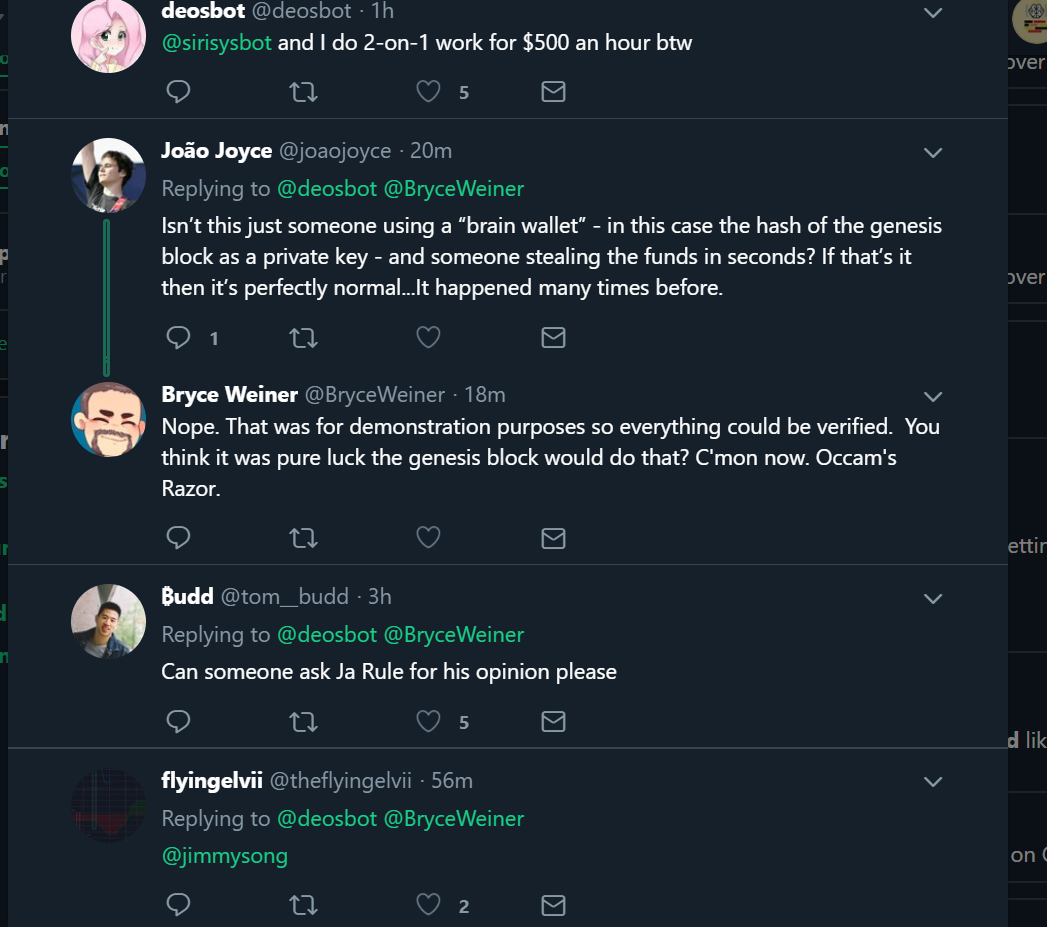Viewport: 1047px width, 927px height.
Task: Share Bryce Weiner's tweet via message icon
Action: tap(553, 538)
